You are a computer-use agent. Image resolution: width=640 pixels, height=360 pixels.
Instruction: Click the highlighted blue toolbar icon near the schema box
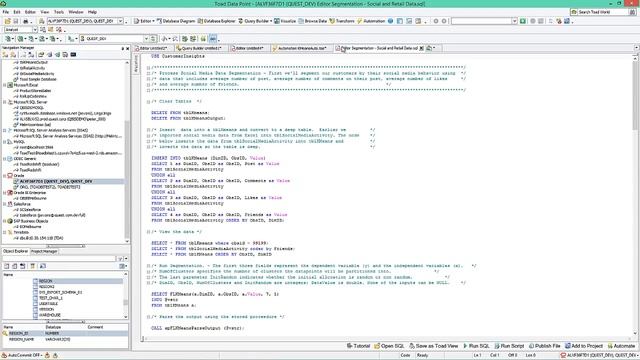pos(213,38)
